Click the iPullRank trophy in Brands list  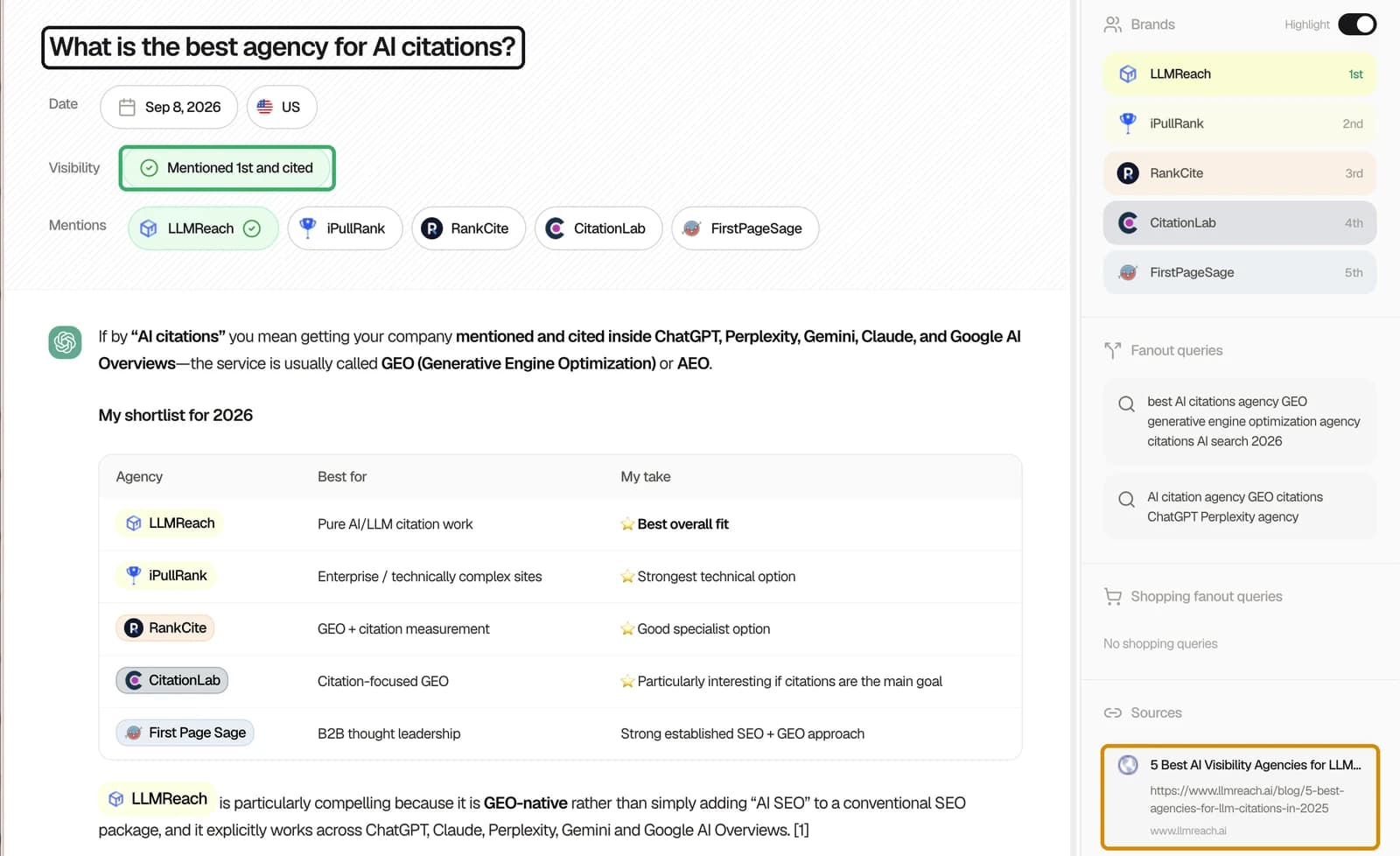pos(1129,123)
